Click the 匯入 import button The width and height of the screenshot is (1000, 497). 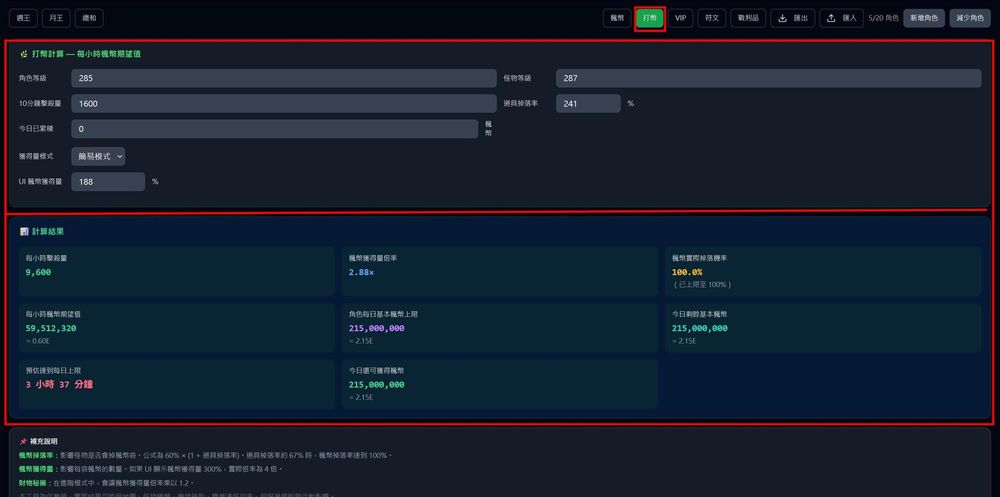842,19
